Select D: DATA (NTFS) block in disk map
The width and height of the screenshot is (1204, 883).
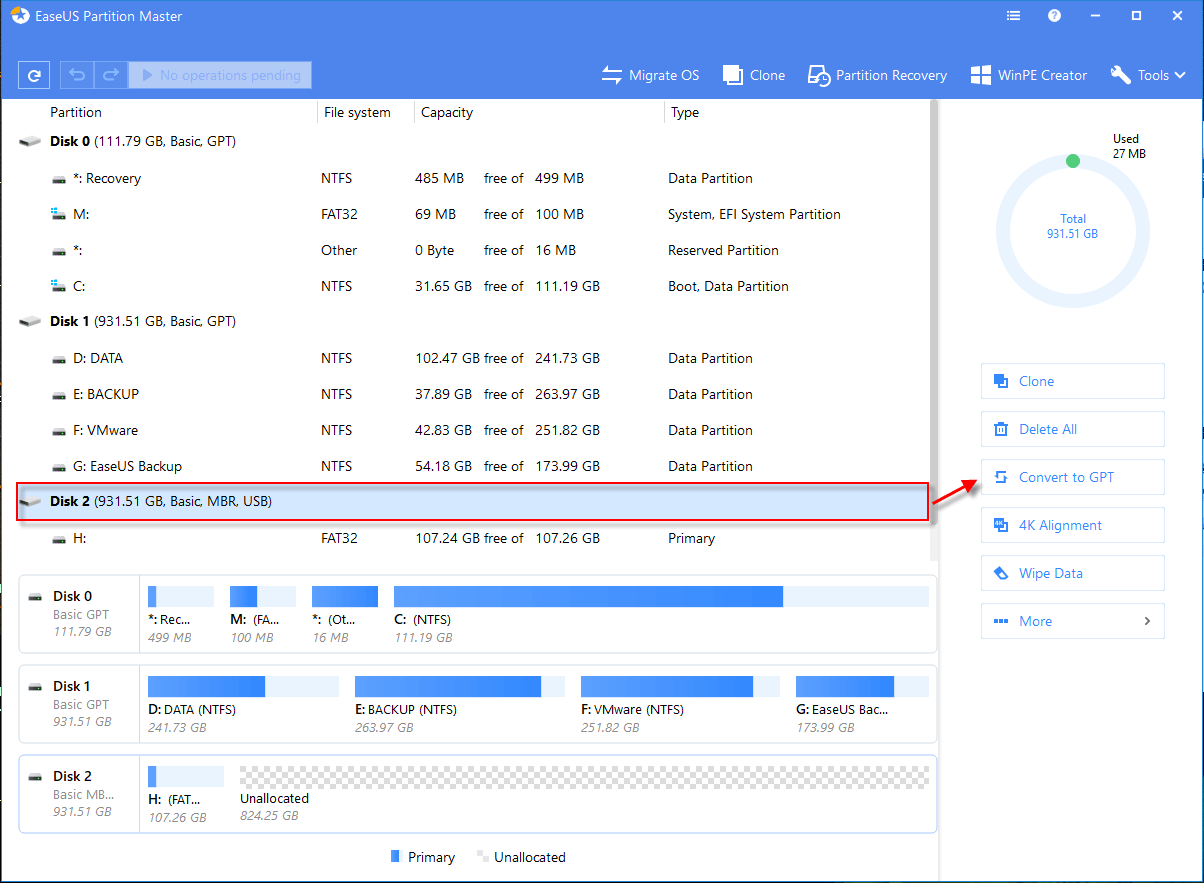click(243, 703)
